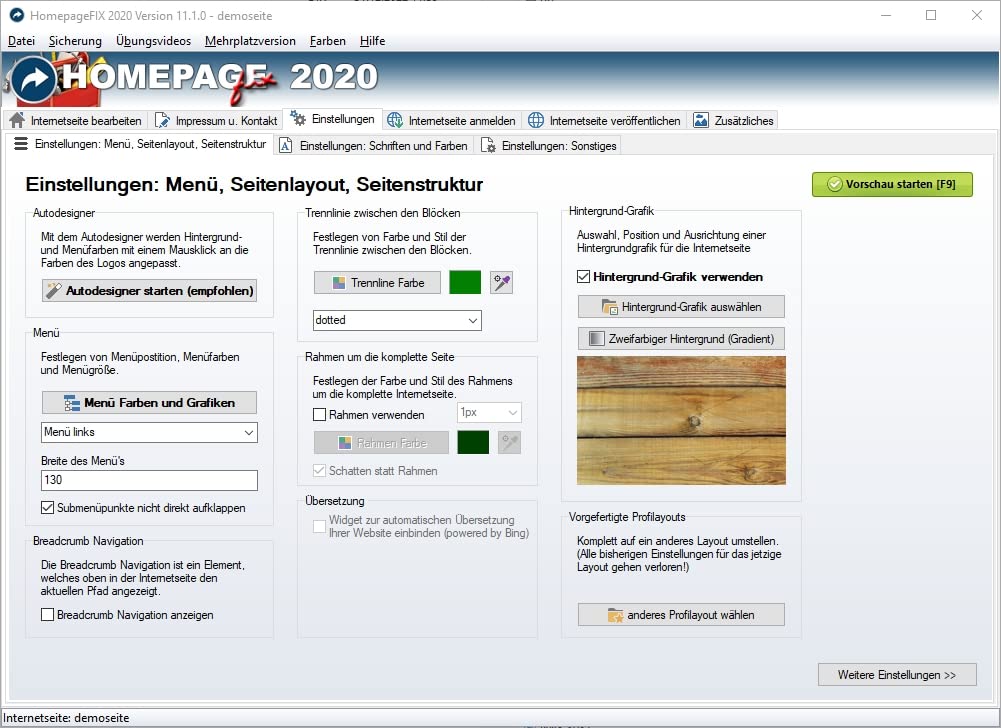Image resolution: width=1001 pixels, height=728 pixels.
Task: Click the letter A icon on Schriften und Farben sub-tab
Action: [x=286, y=146]
